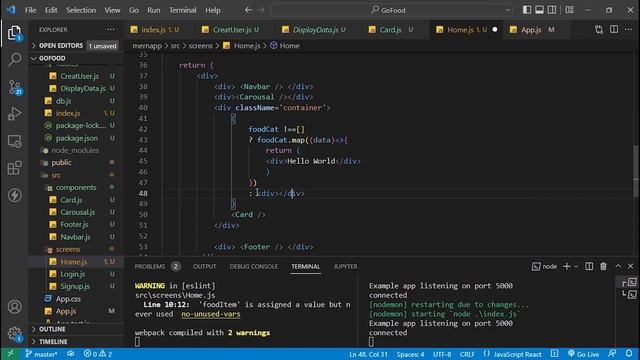Open Extensions view in activity bar
The height and width of the screenshot is (360, 640).
[14, 168]
